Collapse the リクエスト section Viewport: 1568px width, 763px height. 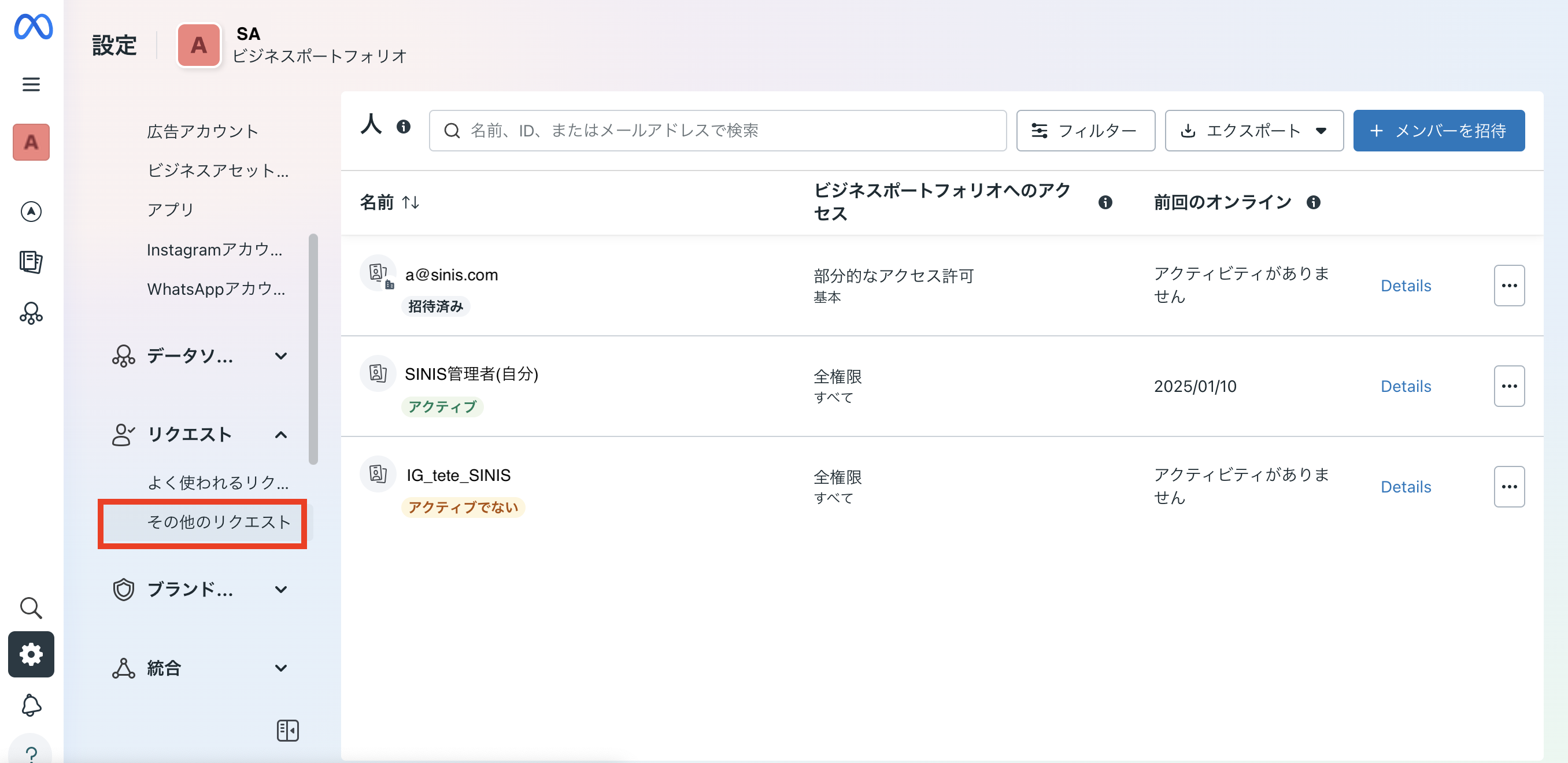coord(280,435)
